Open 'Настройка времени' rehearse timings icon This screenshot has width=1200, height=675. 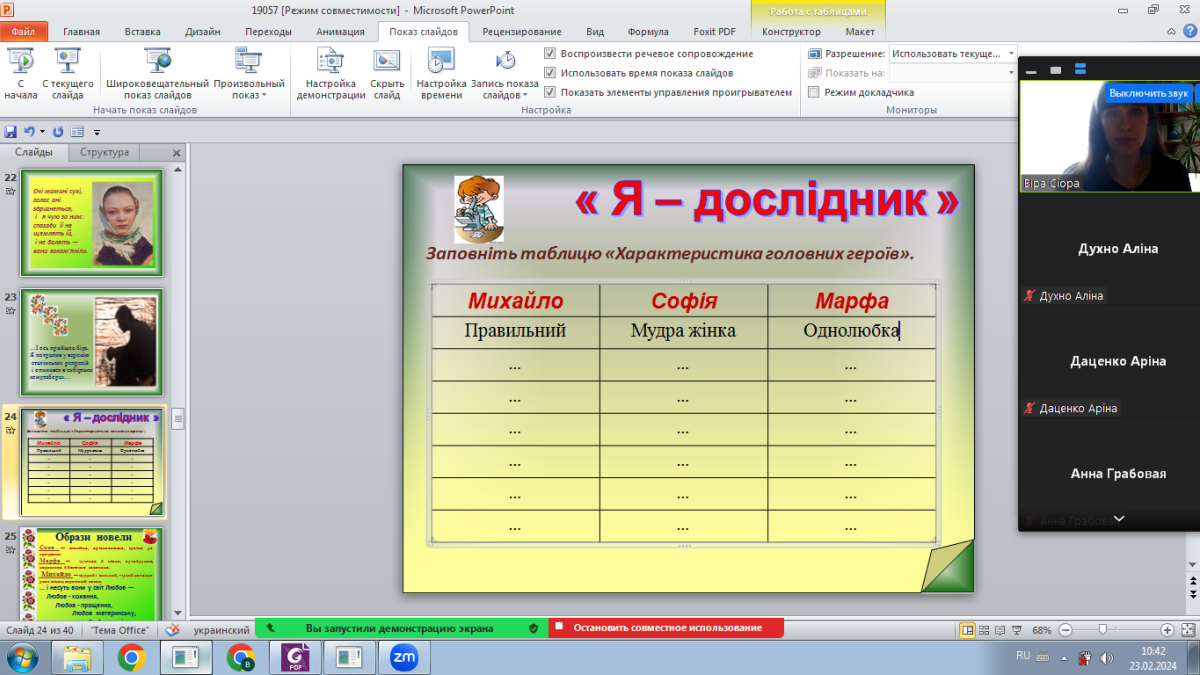click(x=441, y=63)
